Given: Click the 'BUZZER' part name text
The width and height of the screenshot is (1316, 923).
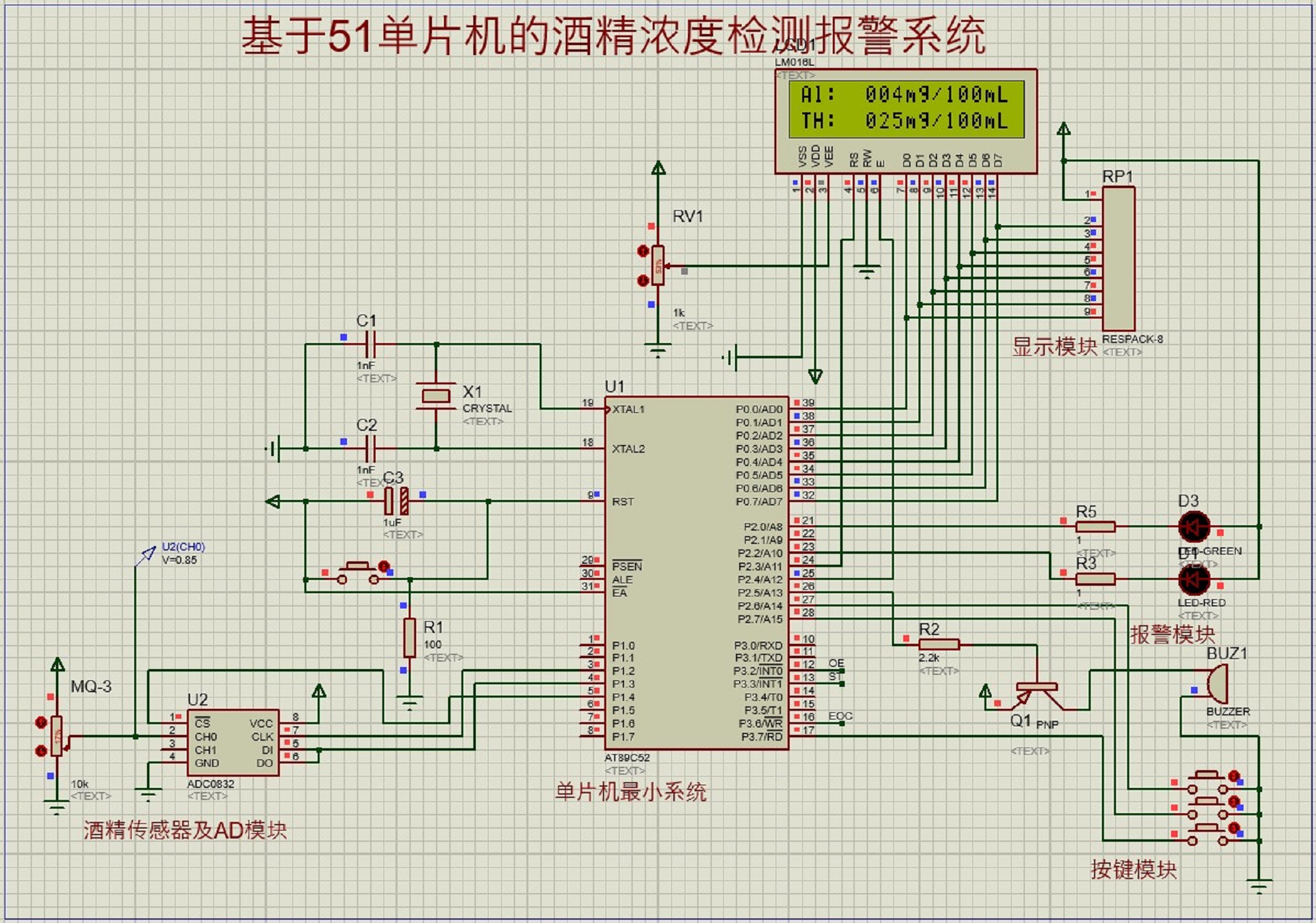Looking at the screenshot, I should point(1228,711).
